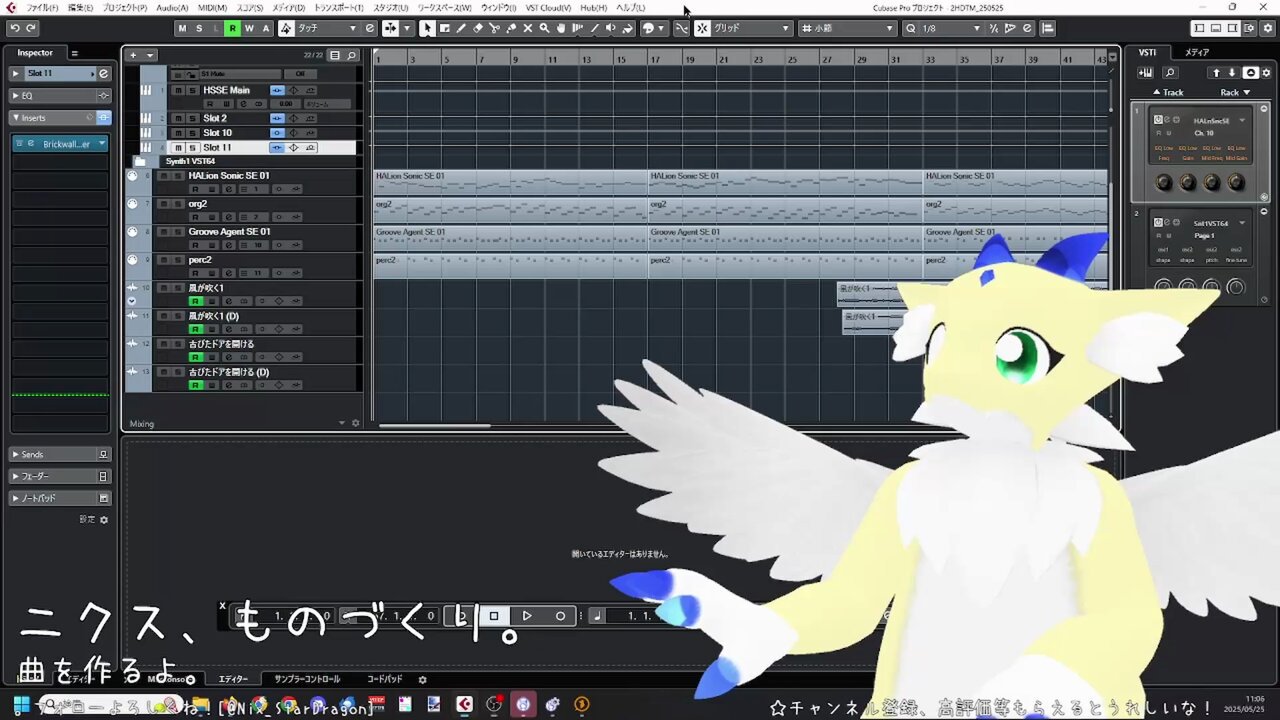Image resolution: width=1280 pixels, height=720 pixels.
Task: Click the Brickwall insert slot
Action: coord(60,144)
